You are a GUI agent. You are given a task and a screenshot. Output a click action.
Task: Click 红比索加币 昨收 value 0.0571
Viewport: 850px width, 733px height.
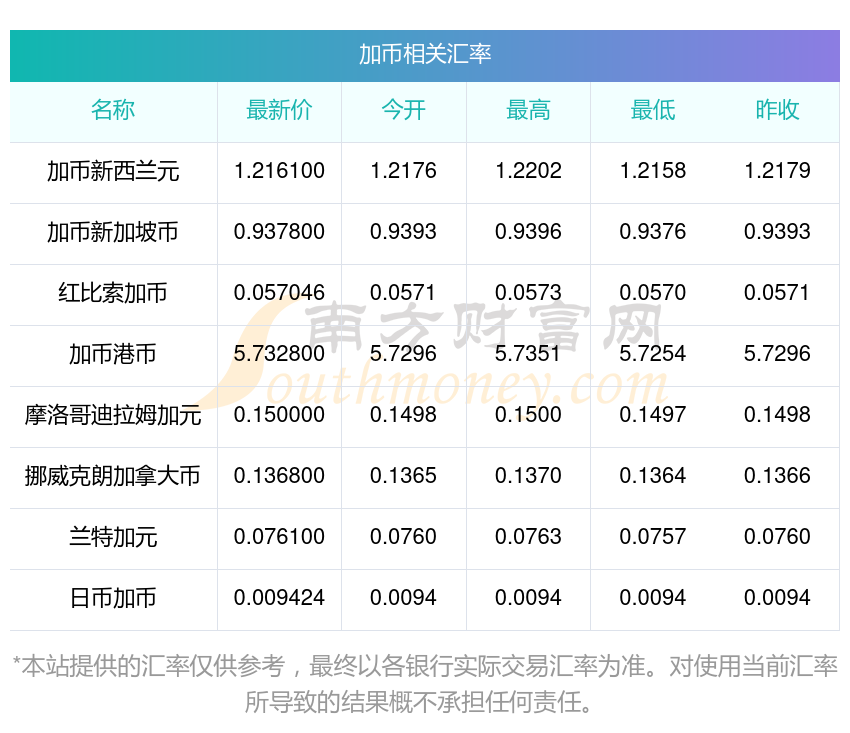(777, 293)
